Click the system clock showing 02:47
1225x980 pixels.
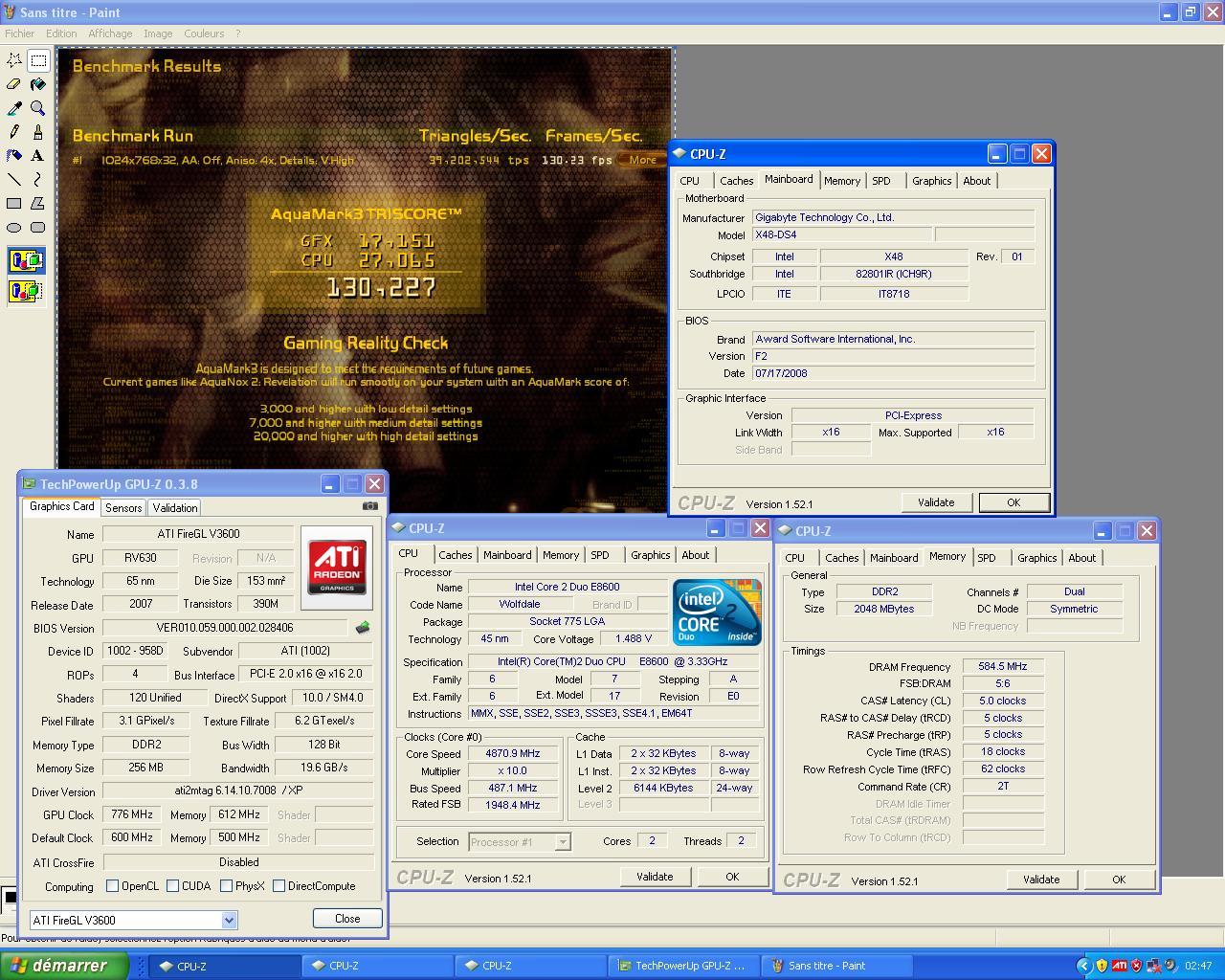point(1198,966)
